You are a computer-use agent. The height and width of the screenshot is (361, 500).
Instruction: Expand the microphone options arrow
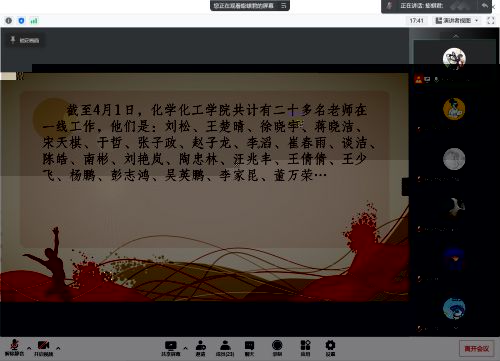tap(29, 348)
